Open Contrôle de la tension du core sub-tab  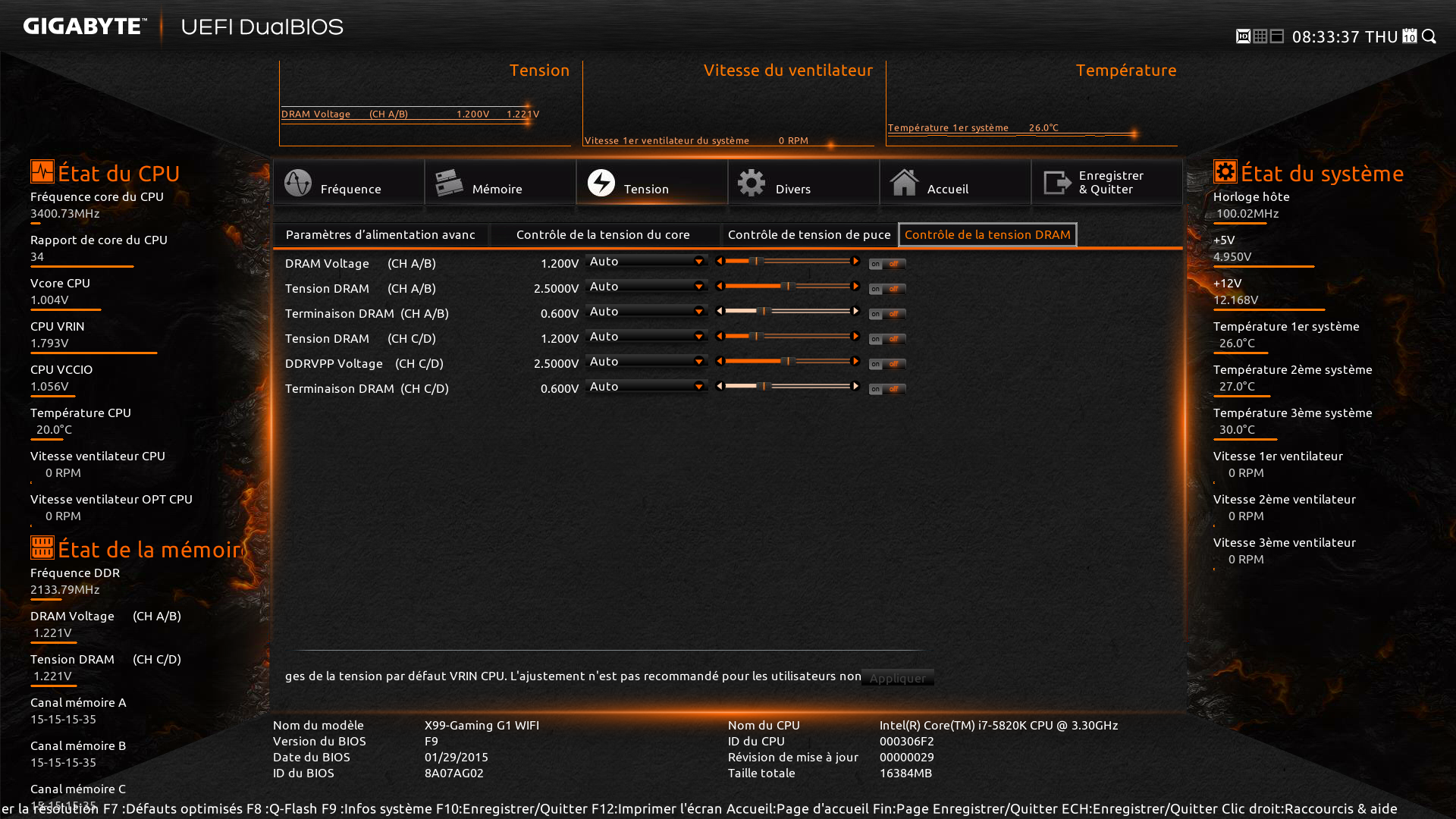[x=604, y=235]
